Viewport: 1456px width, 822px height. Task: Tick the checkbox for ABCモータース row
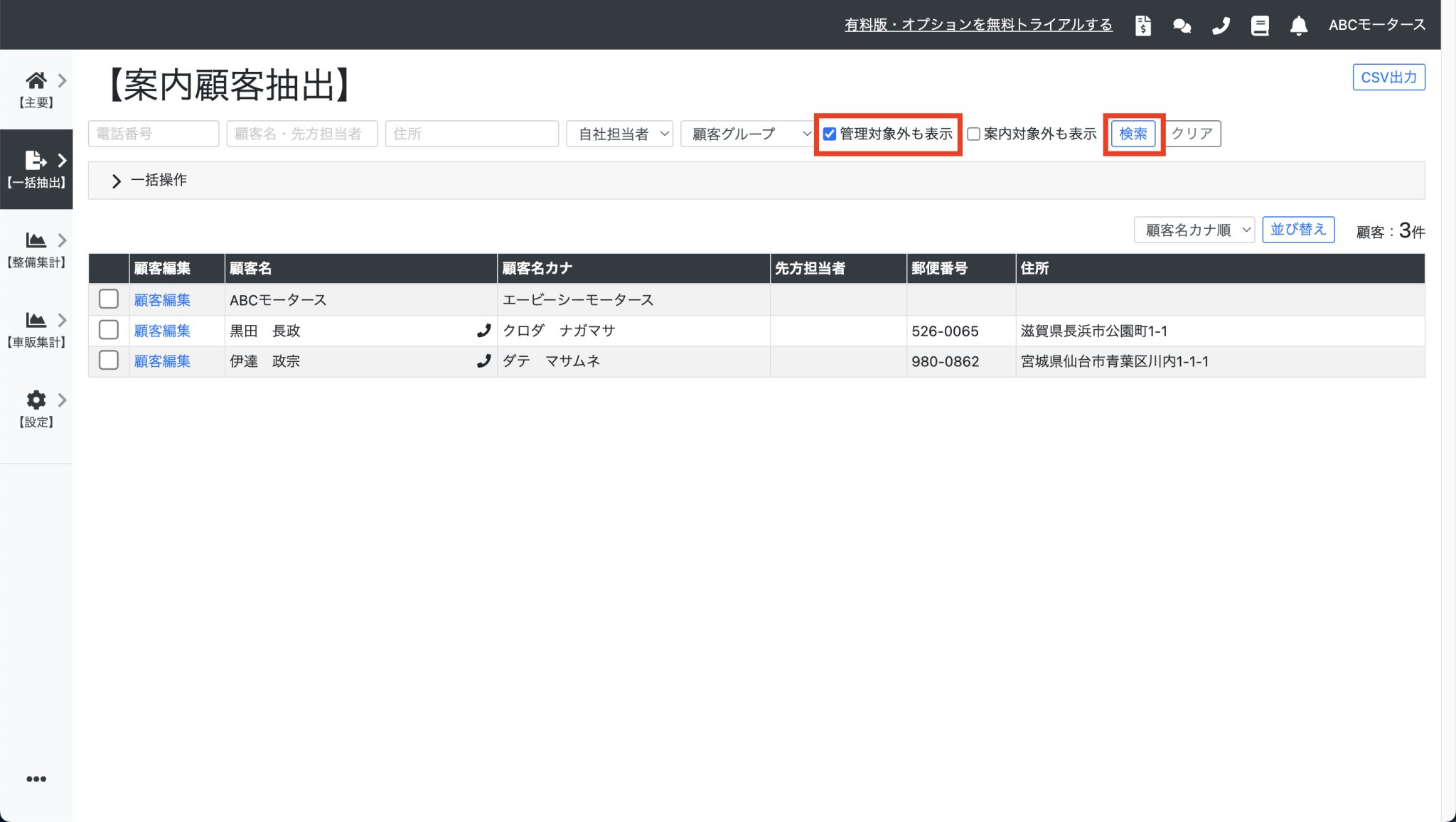(x=109, y=299)
